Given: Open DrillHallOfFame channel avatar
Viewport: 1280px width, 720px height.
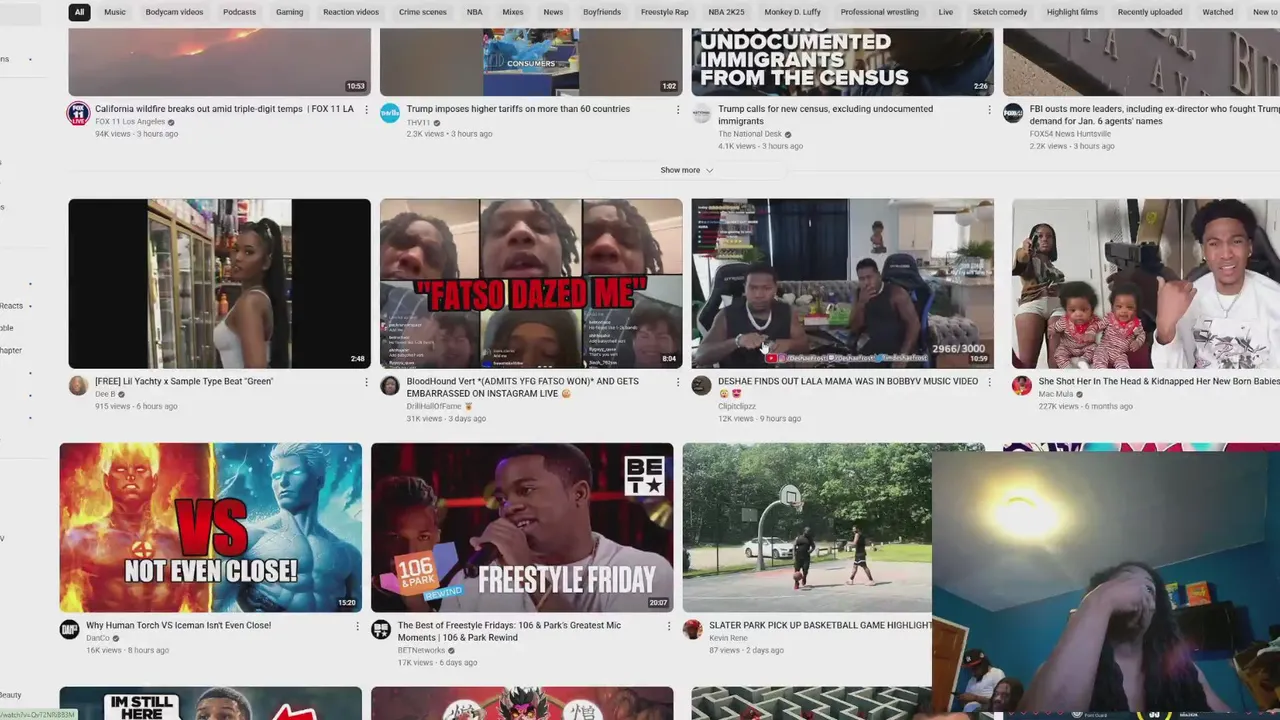Looking at the screenshot, I should click(x=390, y=386).
